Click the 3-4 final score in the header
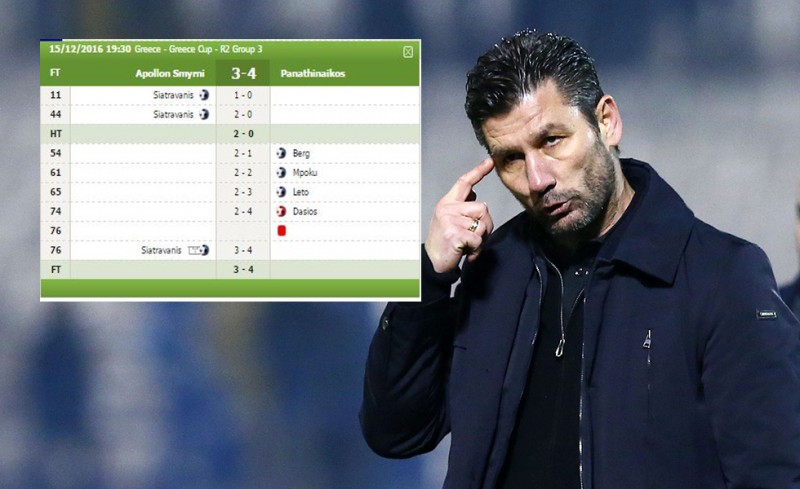This screenshot has height=489, width=800. 243,74
